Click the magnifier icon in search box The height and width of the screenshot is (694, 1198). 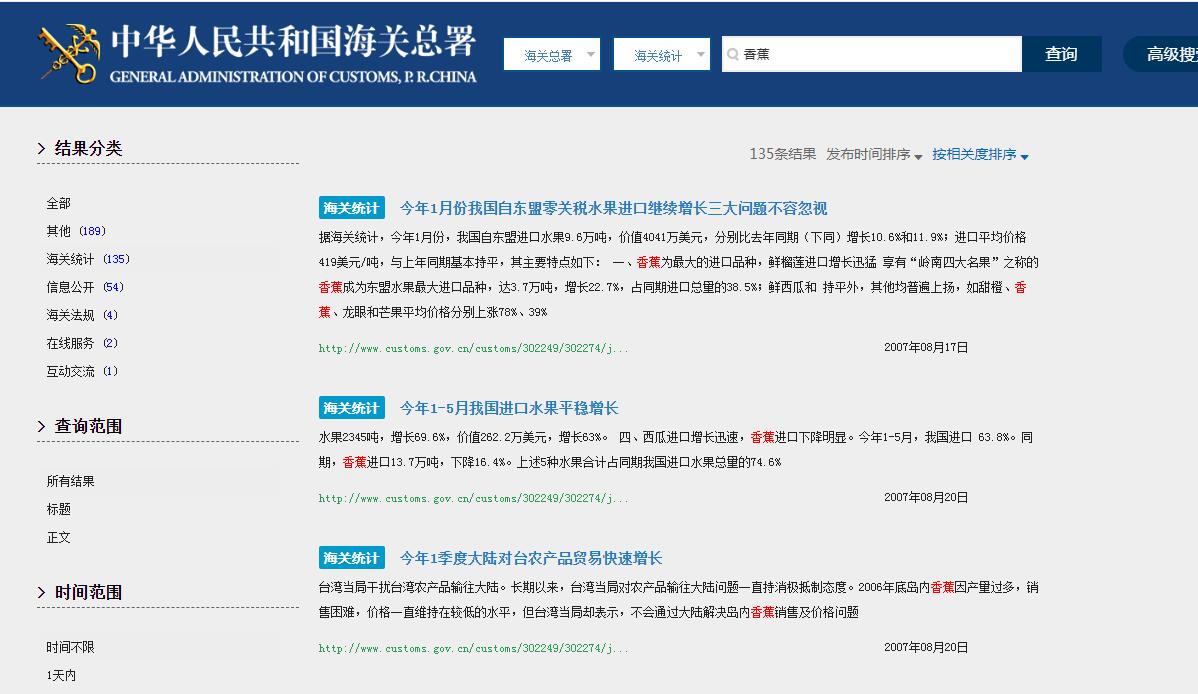[x=733, y=54]
